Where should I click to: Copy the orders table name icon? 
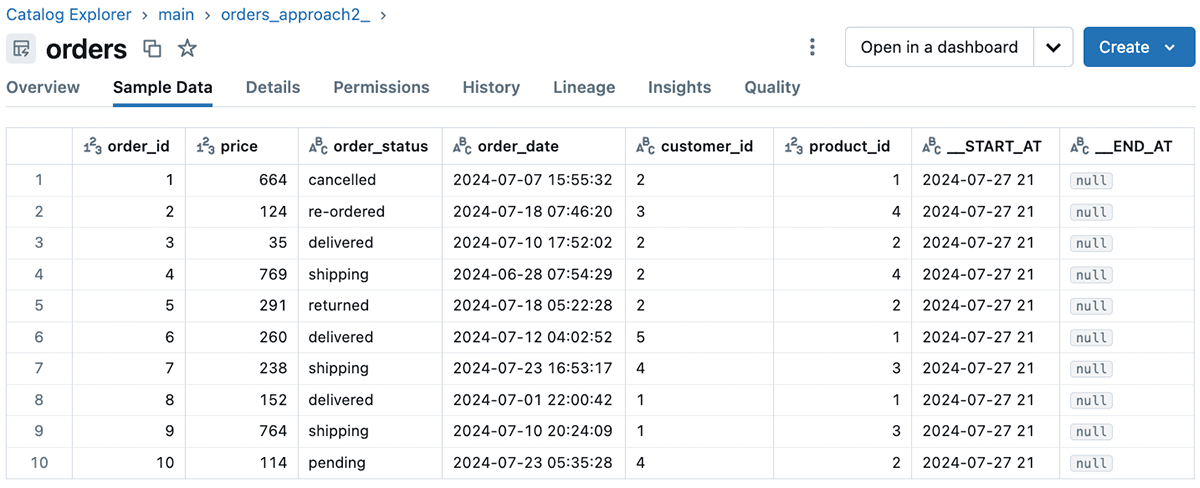click(152, 48)
